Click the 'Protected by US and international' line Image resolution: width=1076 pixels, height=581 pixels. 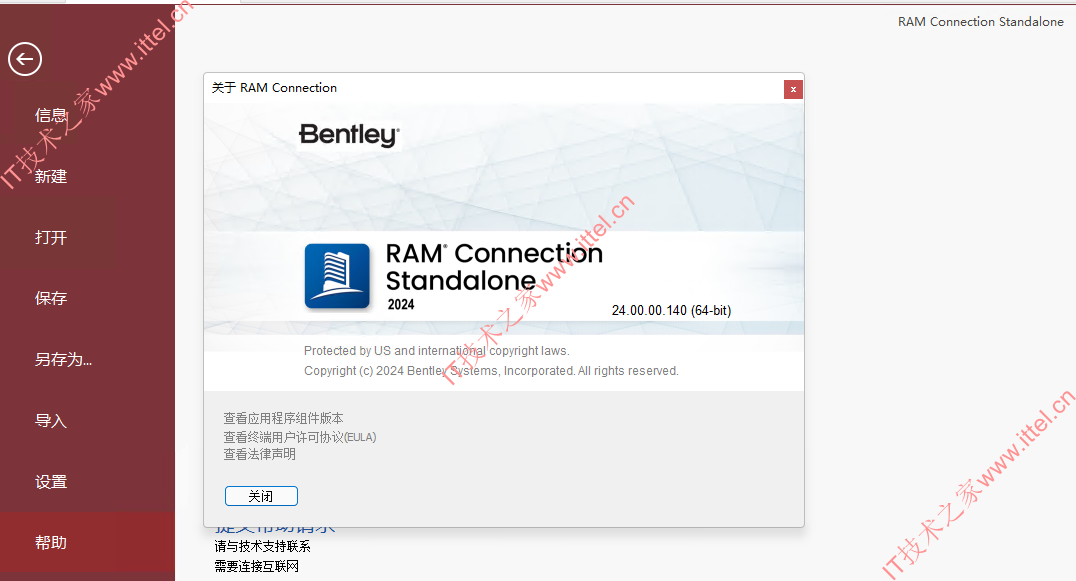pyautogui.click(x=436, y=351)
